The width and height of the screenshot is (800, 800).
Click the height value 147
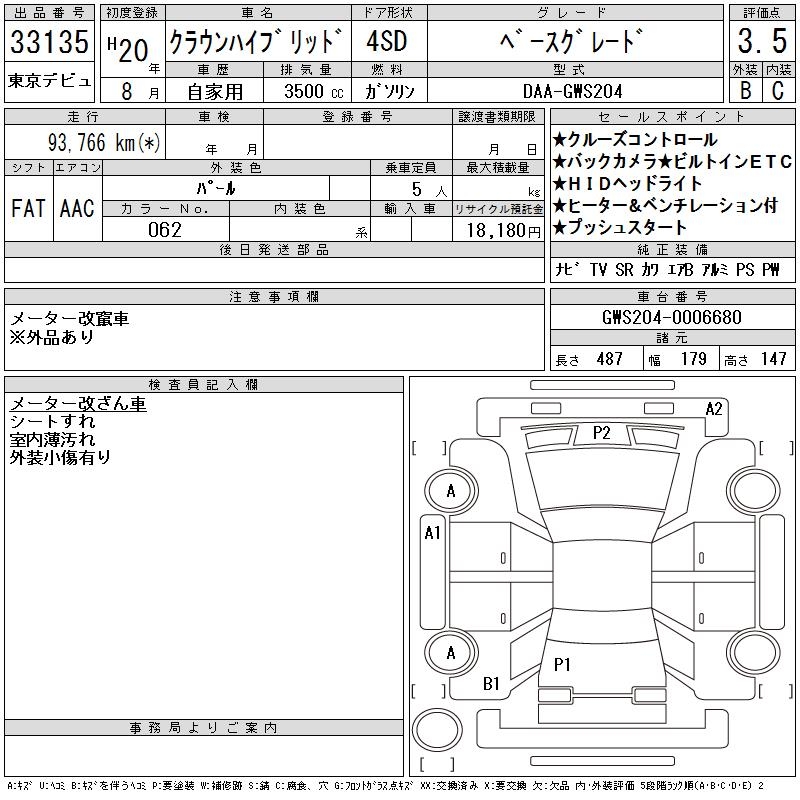[x=773, y=359]
